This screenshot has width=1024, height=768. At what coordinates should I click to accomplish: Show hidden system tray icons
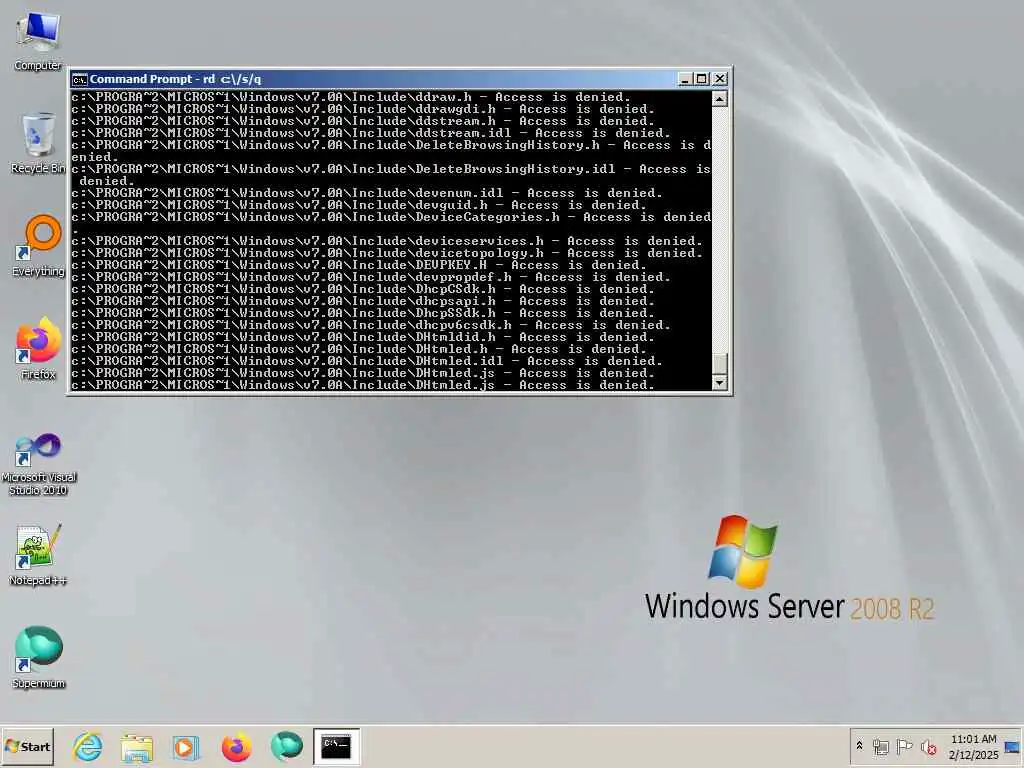pyautogui.click(x=859, y=746)
